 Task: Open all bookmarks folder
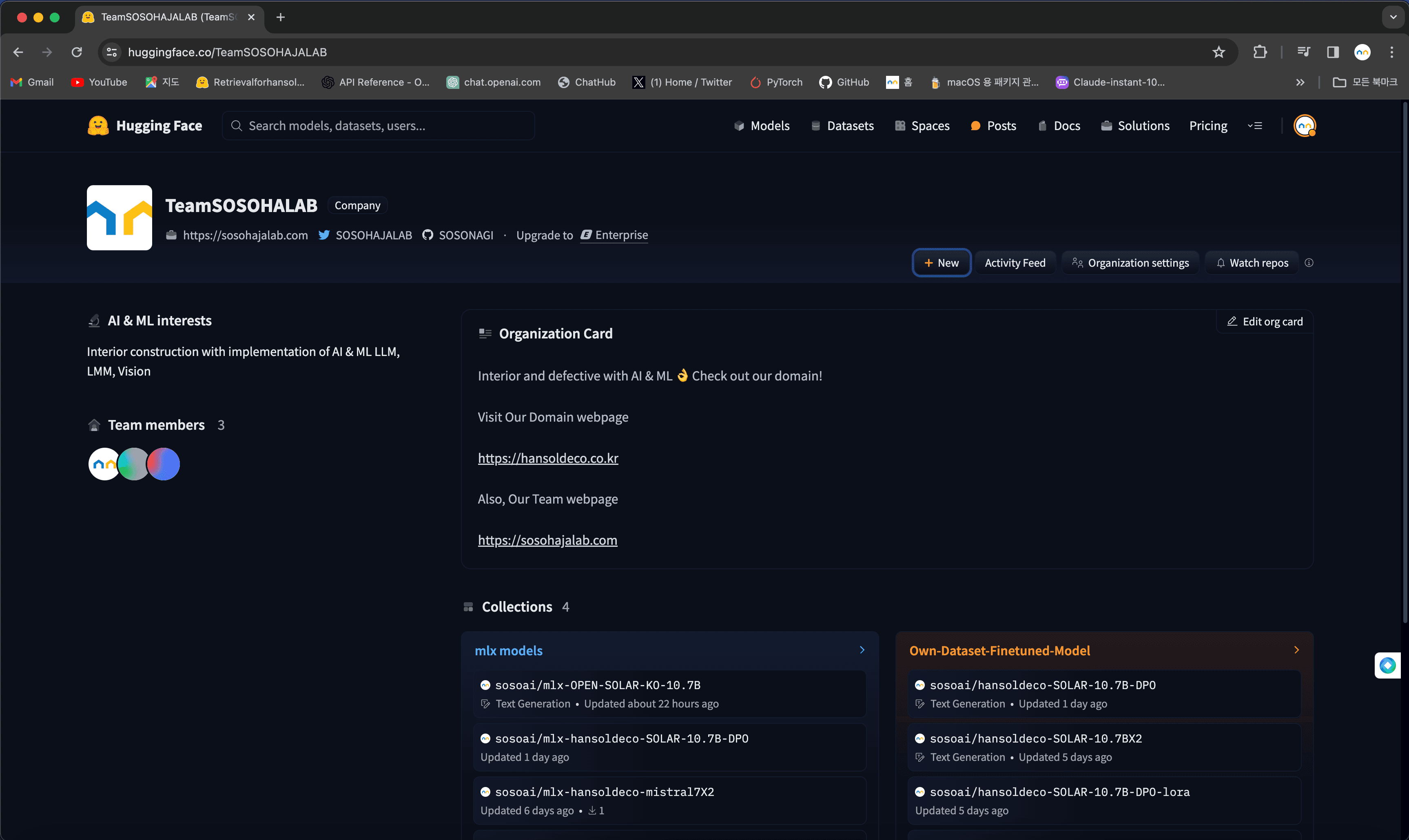pos(1365,82)
